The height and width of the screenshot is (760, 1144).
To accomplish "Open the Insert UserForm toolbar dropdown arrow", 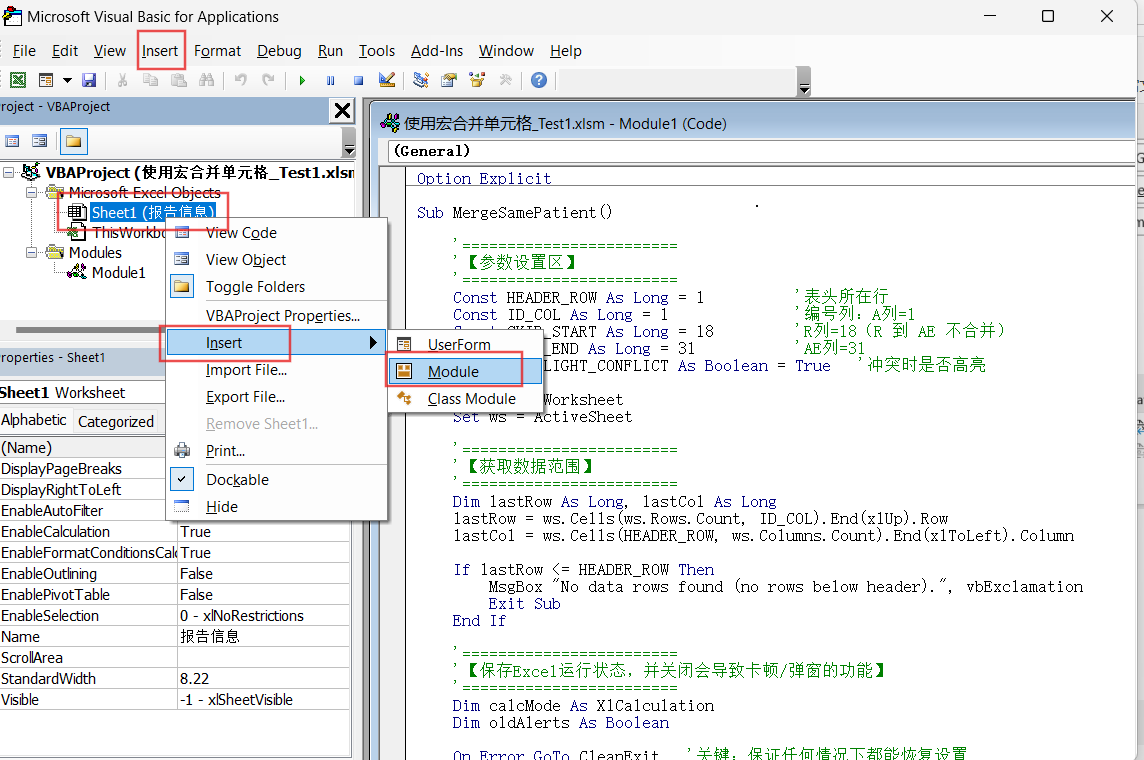I will (67, 80).
